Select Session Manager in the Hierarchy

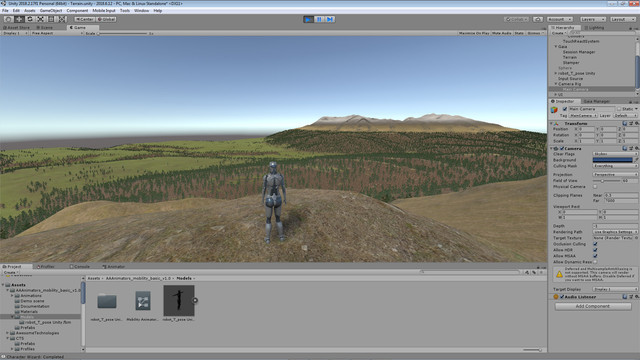[x=579, y=52]
